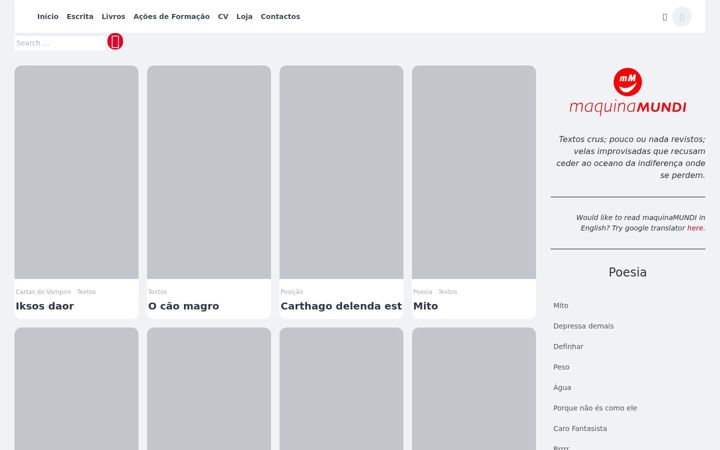Image resolution: width=720 pixels, height=450 pixels.
Task: Open the O cão magro thumbnail image
Action: coord(209,172)
